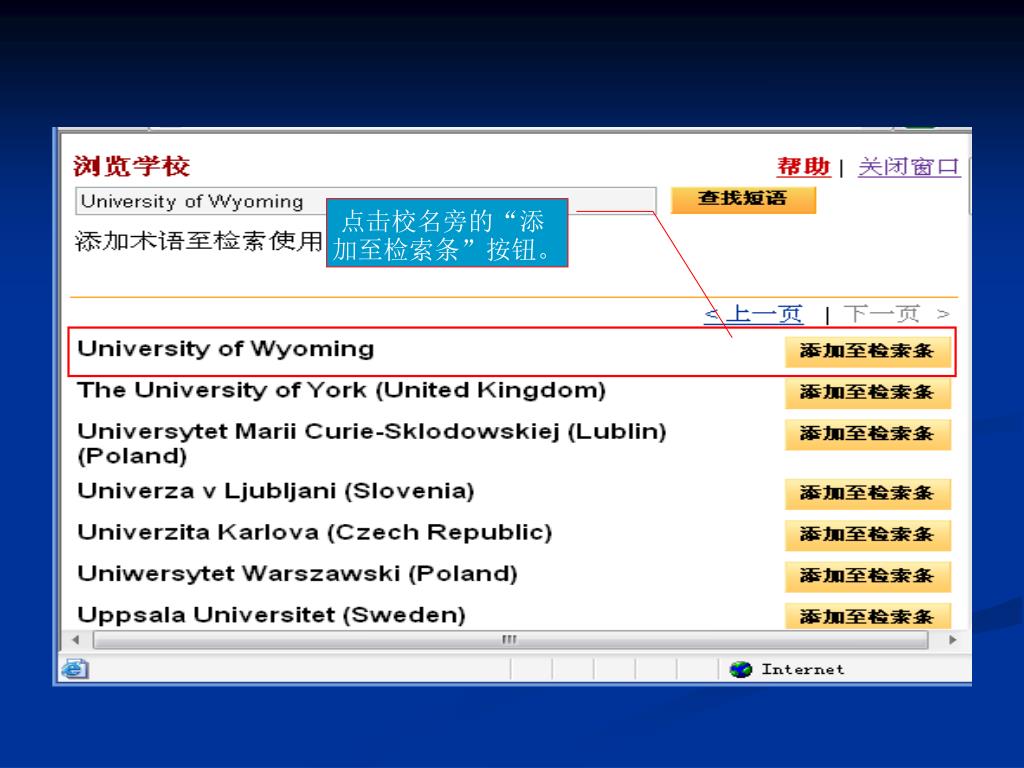Click the horizontal scrollbar thumb
This screenshot has height=768, width=1024.
tap(510, 640)
